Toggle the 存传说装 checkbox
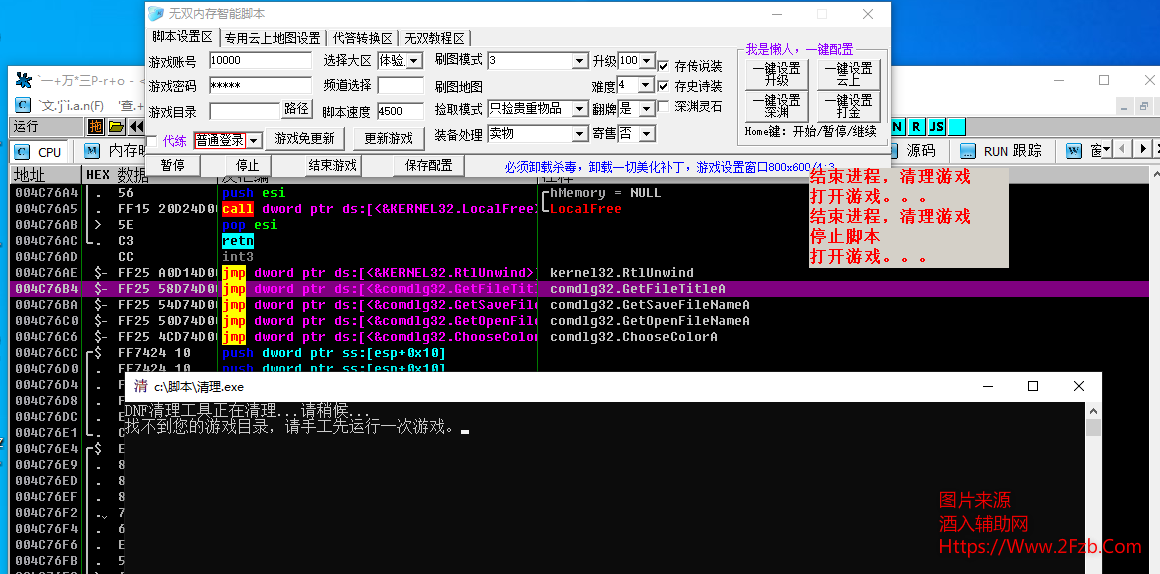This screenshot has height=574, width=1160. point(664,67)
